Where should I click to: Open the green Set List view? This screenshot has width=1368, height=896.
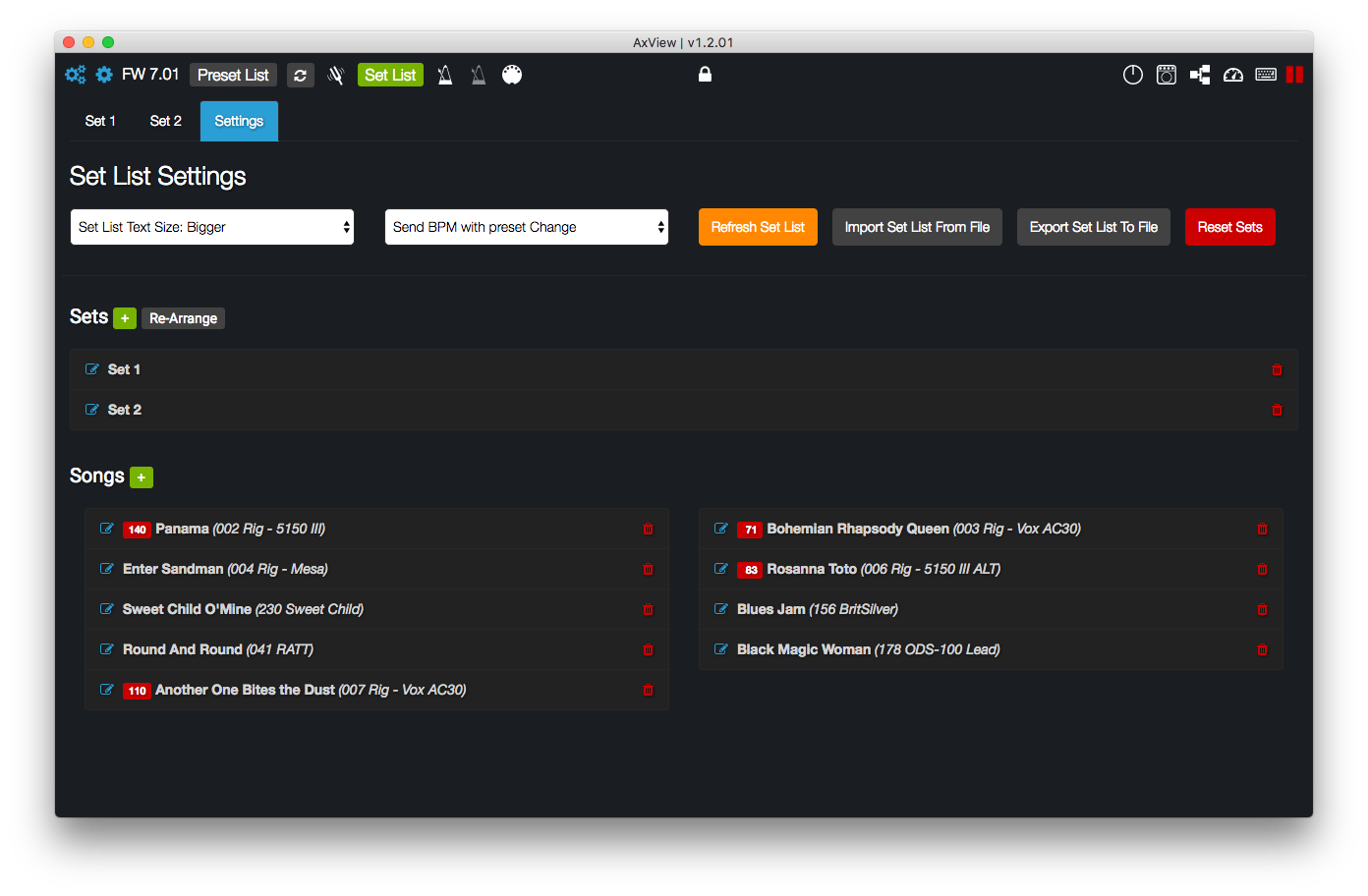[x=390, y=76]
